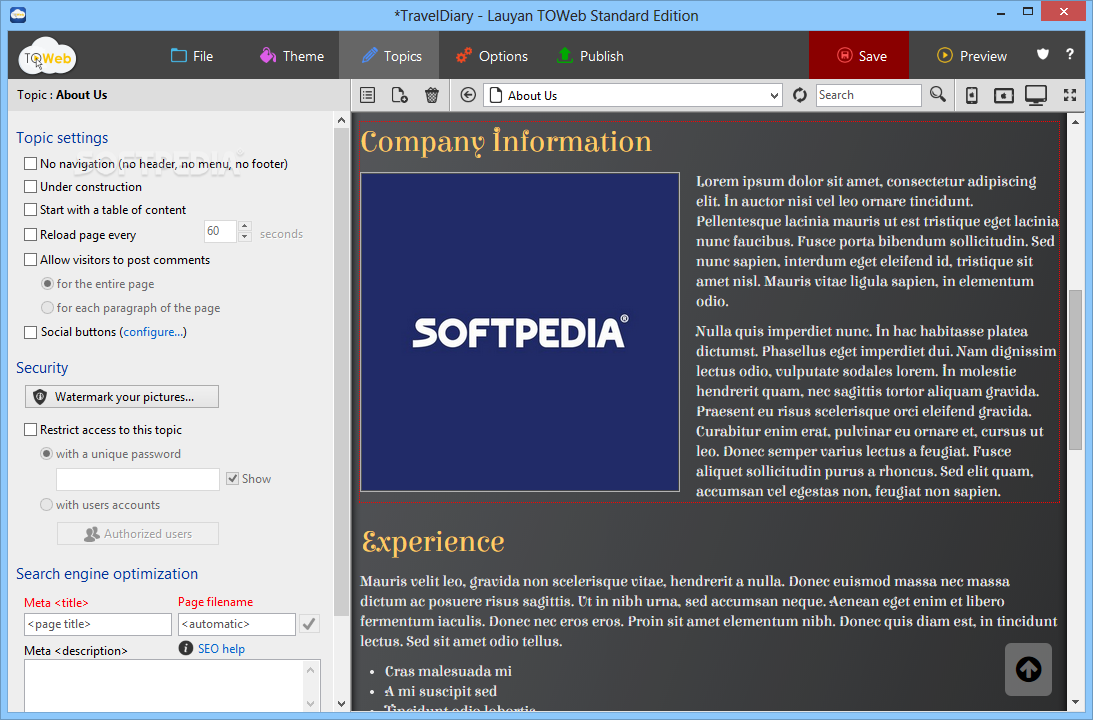This screenshot has width=1093, height=720.
Task: Toggle Social buttons checkbox
Action: [31, 332]
